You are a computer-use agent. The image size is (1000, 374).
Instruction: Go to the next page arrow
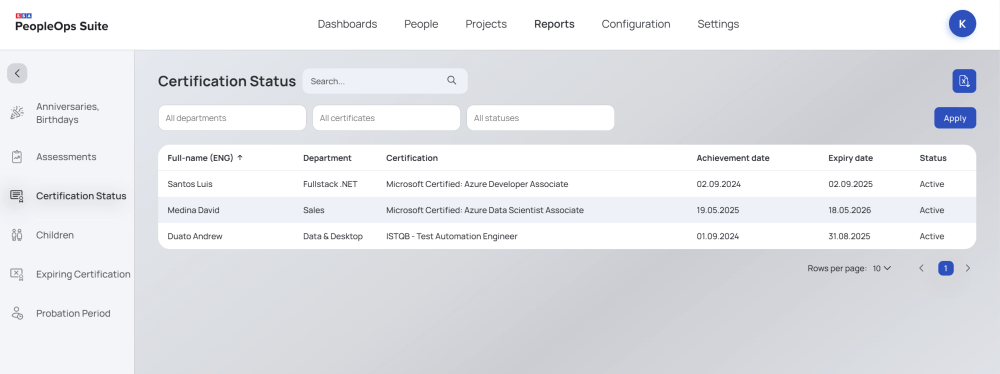[x=967, y=269]
